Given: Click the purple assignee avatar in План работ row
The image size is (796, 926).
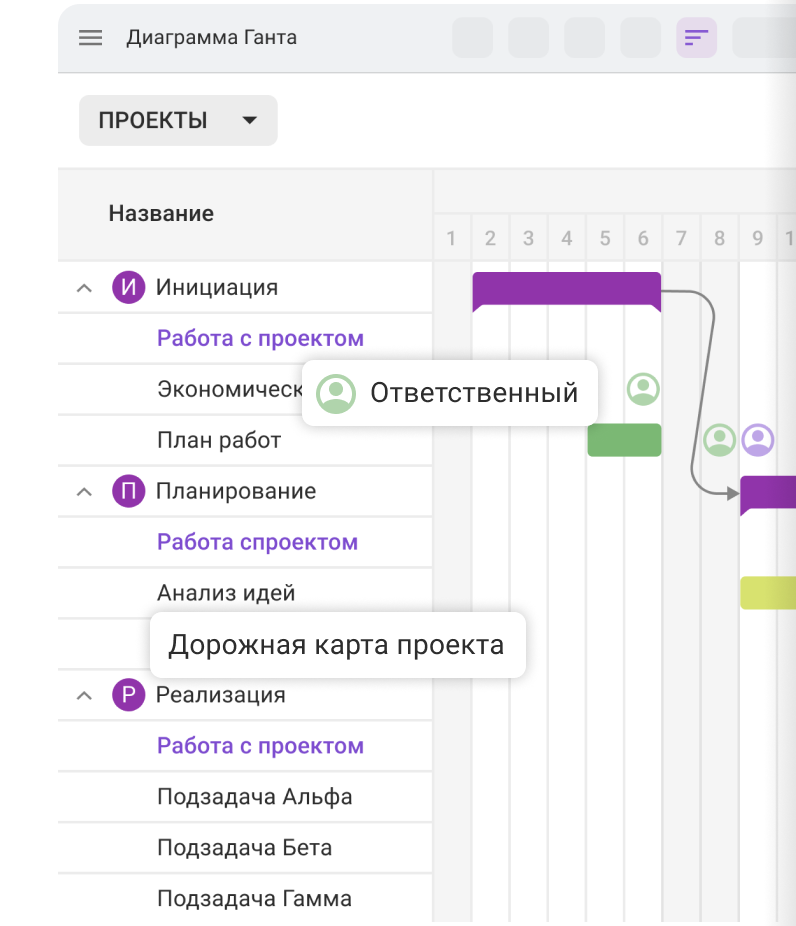Looking at the screenshot, I should coord(758,440).
